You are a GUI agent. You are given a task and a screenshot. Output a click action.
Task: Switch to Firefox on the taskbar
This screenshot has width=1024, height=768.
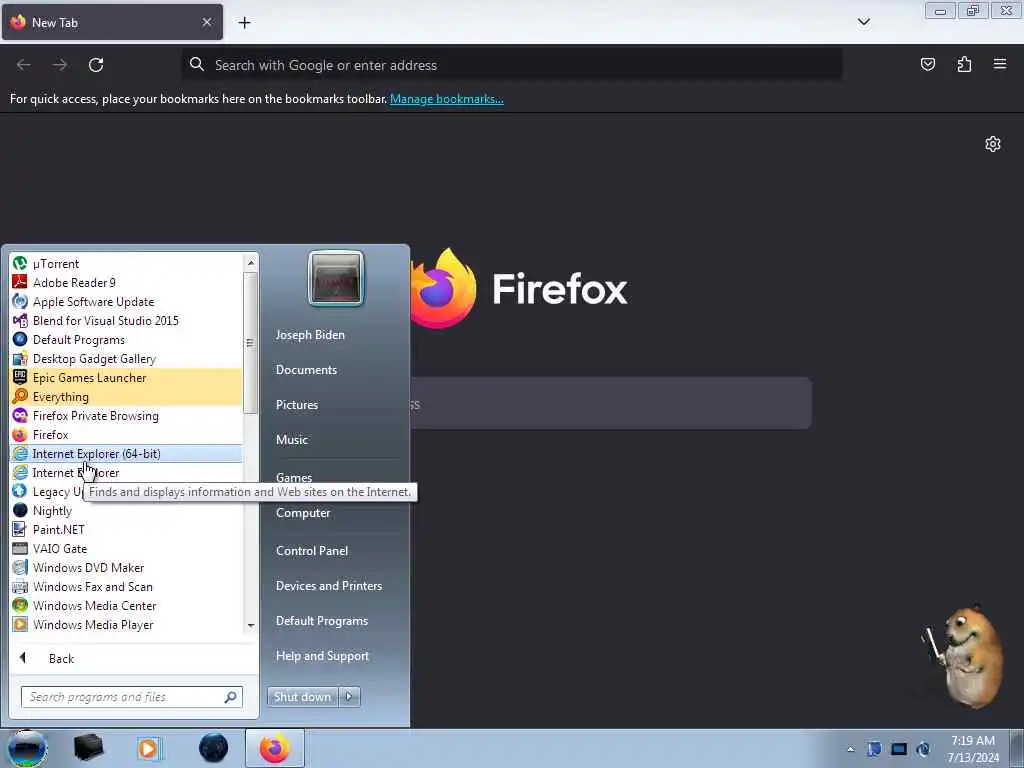[275, 748]
